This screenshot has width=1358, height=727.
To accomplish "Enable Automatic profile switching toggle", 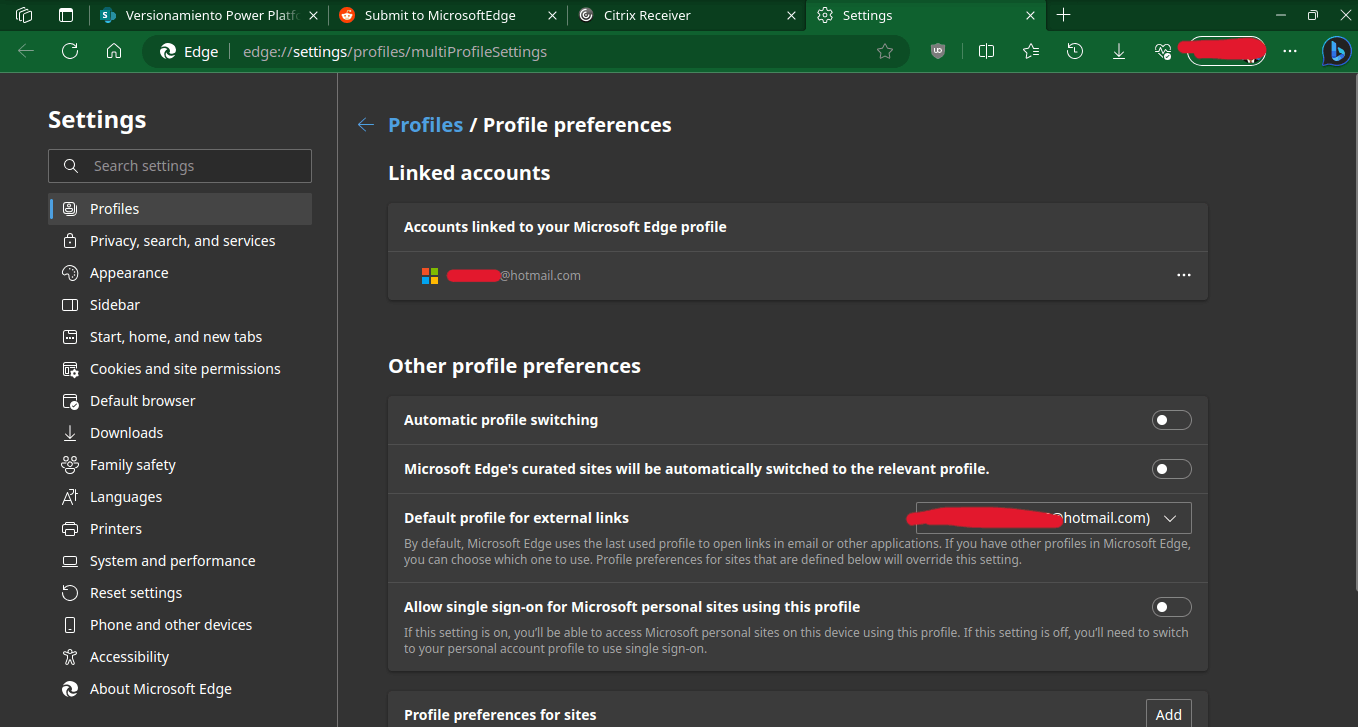I will (1171, 420).
